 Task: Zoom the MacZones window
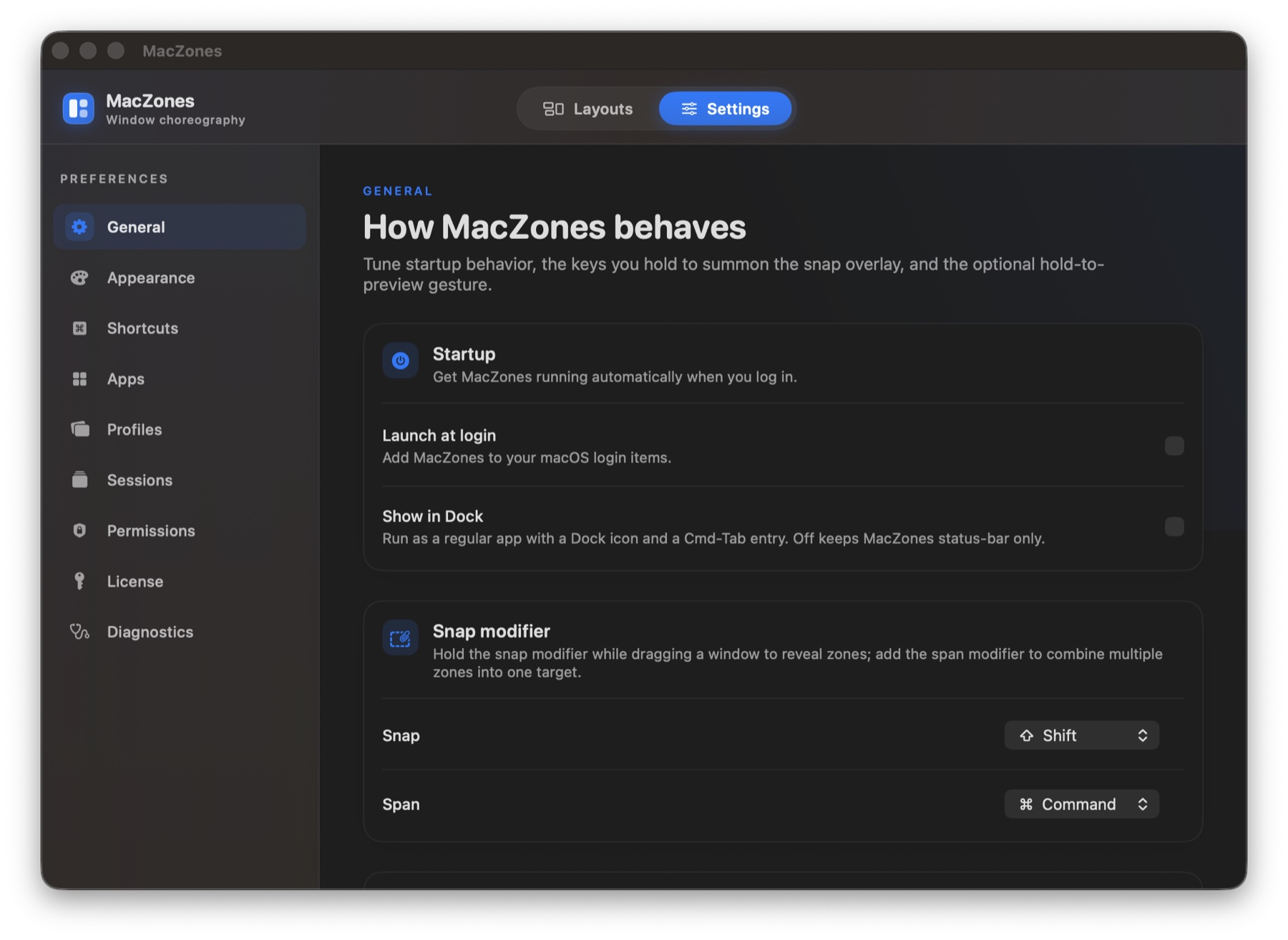tap(116, 51)
